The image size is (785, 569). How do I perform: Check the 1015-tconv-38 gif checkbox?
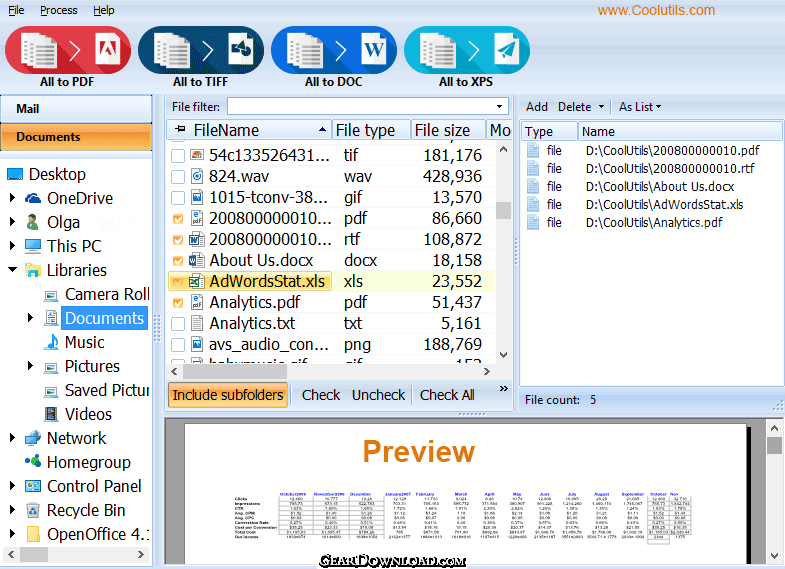(178, 198)
